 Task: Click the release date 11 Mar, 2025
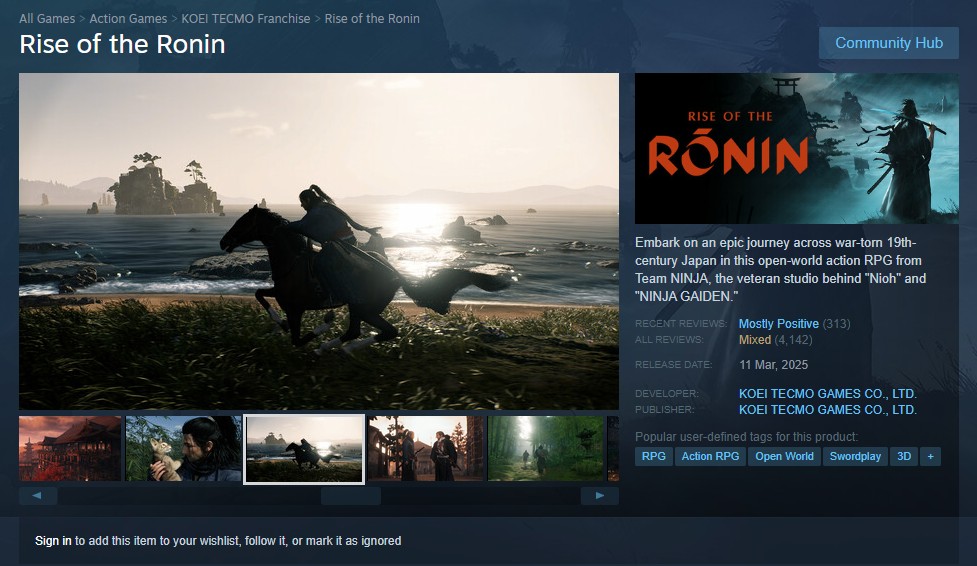773,365
